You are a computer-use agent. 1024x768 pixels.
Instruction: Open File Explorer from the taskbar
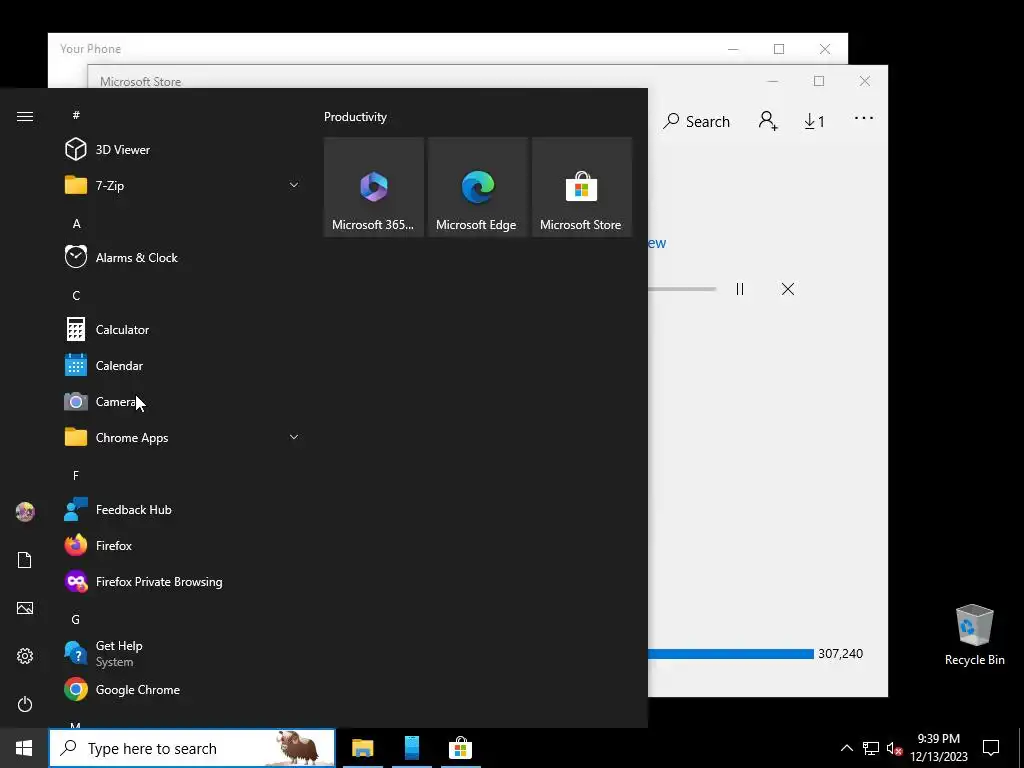tap(362, 748)
